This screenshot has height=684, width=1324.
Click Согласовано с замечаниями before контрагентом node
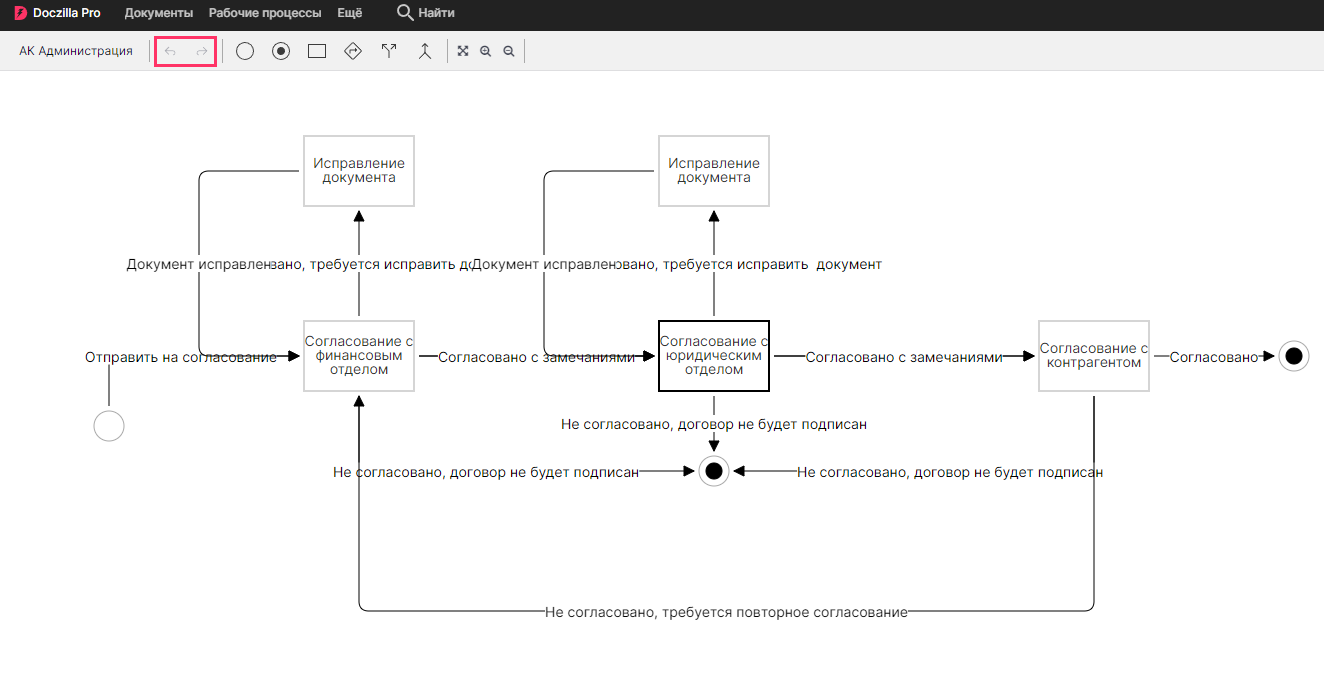pos(904,357)
